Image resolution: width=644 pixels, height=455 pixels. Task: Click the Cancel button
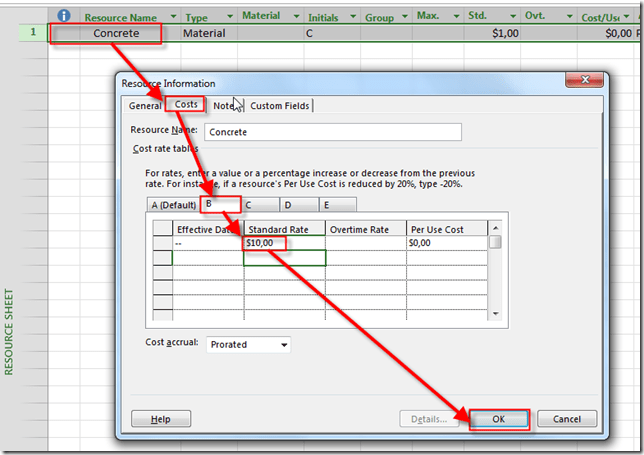pyautogui.click(x=567, y=419)
